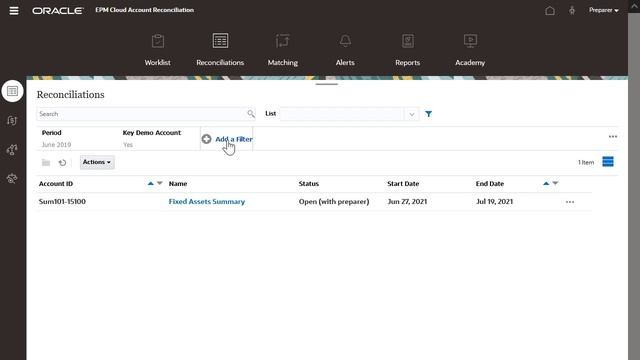Viewport: 640px width, 360px height.
Task: Click the Status column header
Action: [309, 184]
